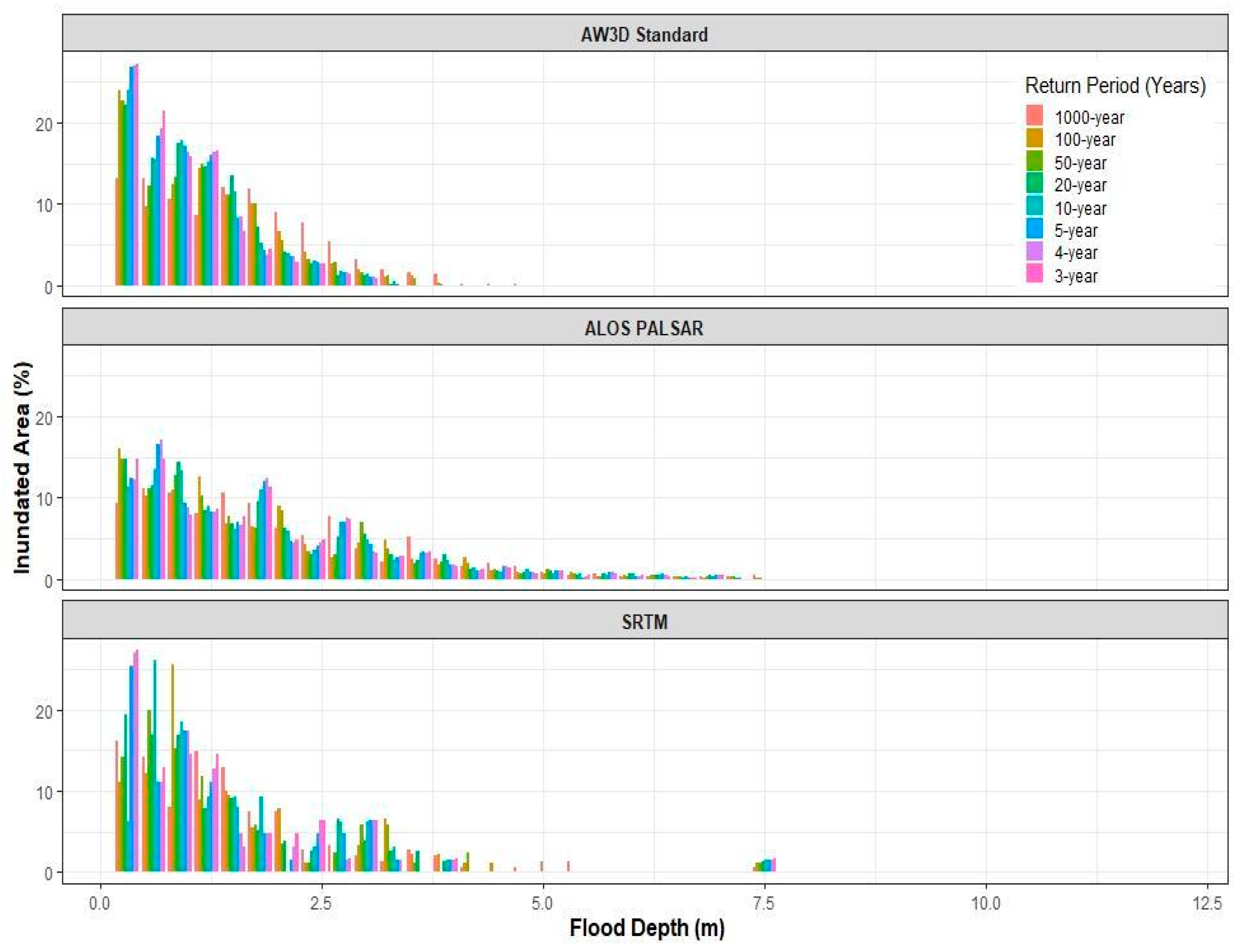Image resolution: width=1246 pixels, height=952 pixels.
Task: Click the Return Period (Years) legend title
Action: click(x=1115, y=86)
